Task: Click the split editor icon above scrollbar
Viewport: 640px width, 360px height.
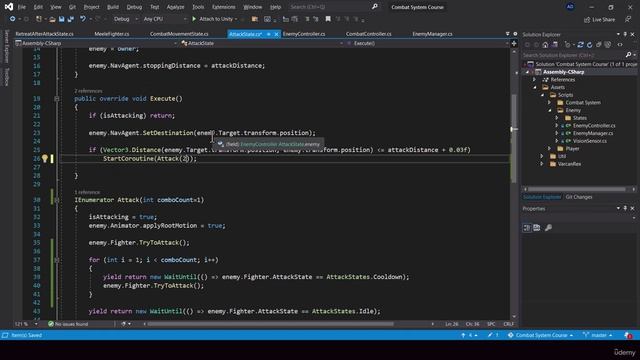Action: pos(514,43)
